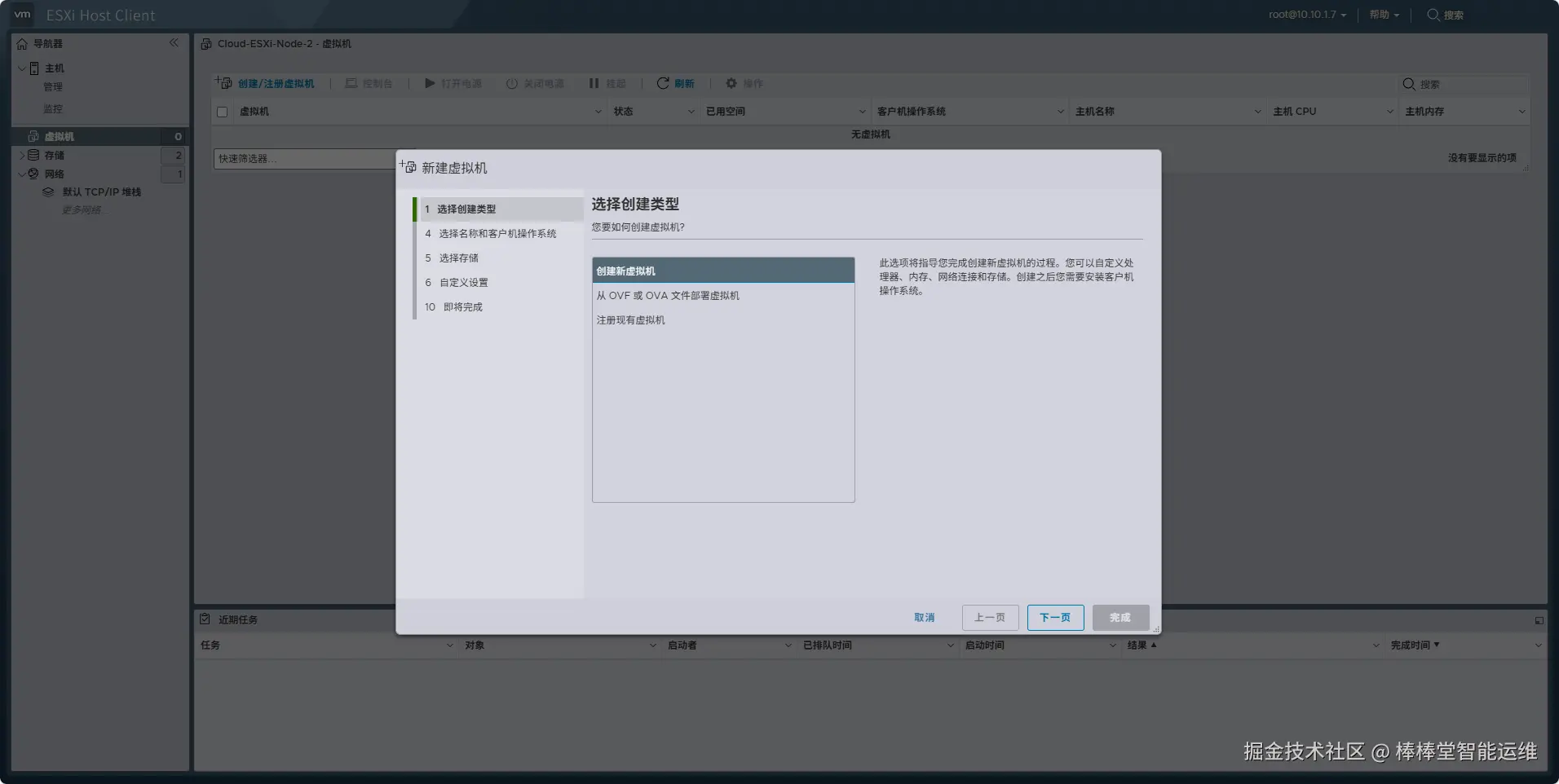Image resolution: width=1559 pixels, height=784 pixels.
Task: Click the 近期任务 panel icon
Action: point(205,619)
